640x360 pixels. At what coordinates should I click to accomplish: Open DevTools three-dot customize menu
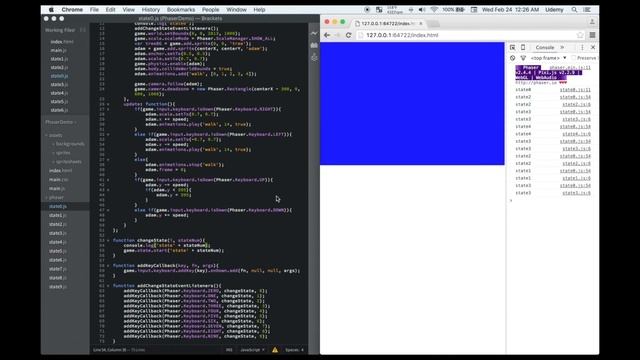tap(582, 47)
